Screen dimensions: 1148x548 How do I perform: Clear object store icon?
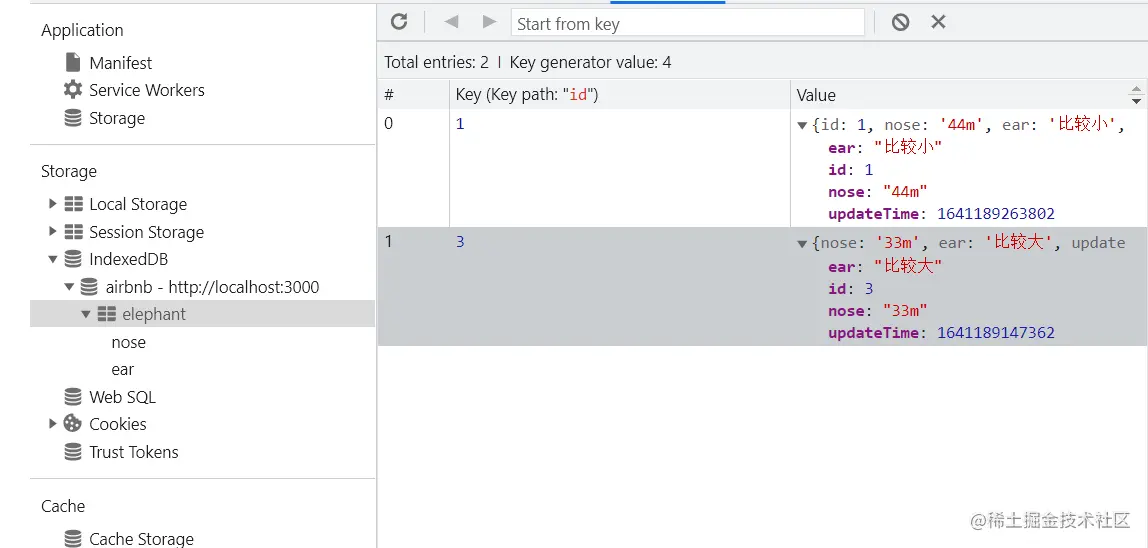(901, 22)
